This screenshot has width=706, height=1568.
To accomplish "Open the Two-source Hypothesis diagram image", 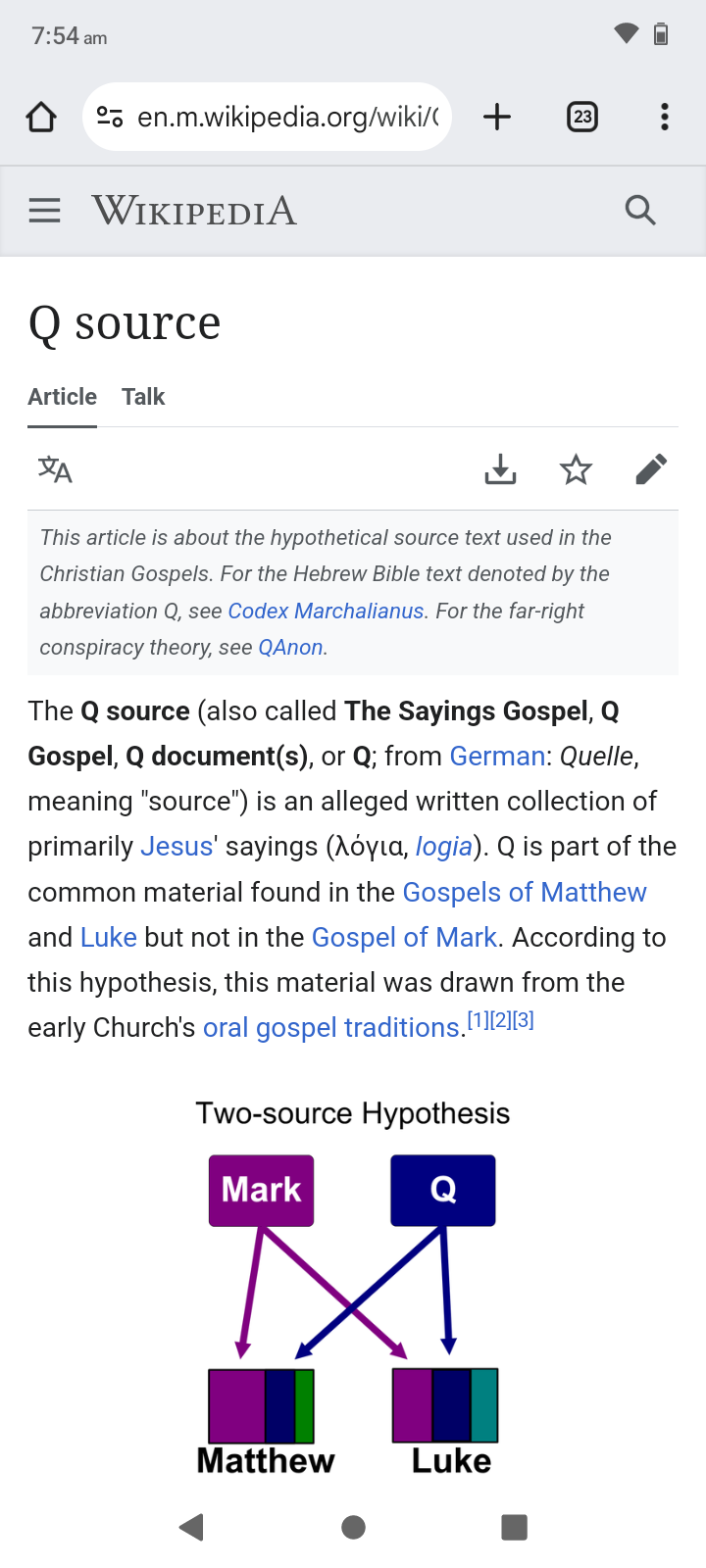I will click(353, 1294).
